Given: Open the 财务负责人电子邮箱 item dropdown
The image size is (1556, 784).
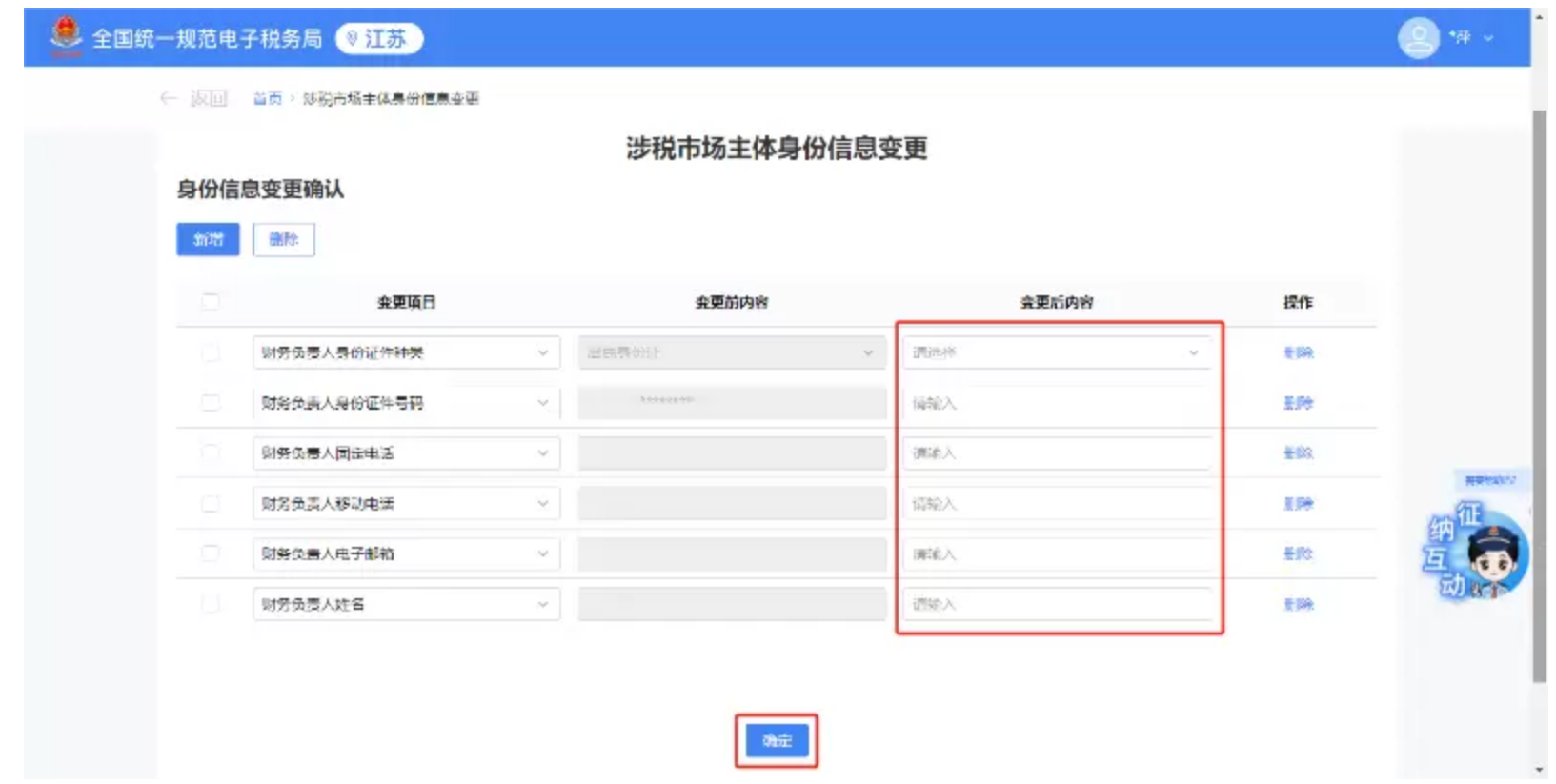Looking at the screenshot, I should (407, 553).
